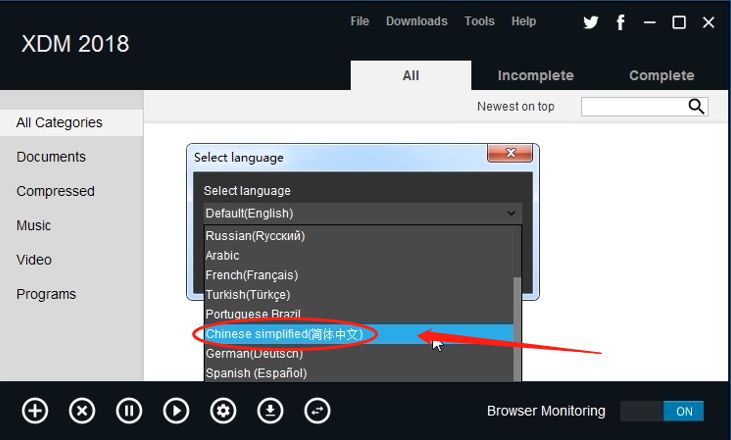The image size is (731, 440).
Task: Choose Portuguese Brazil from language list
Action: tap(359, 314)
